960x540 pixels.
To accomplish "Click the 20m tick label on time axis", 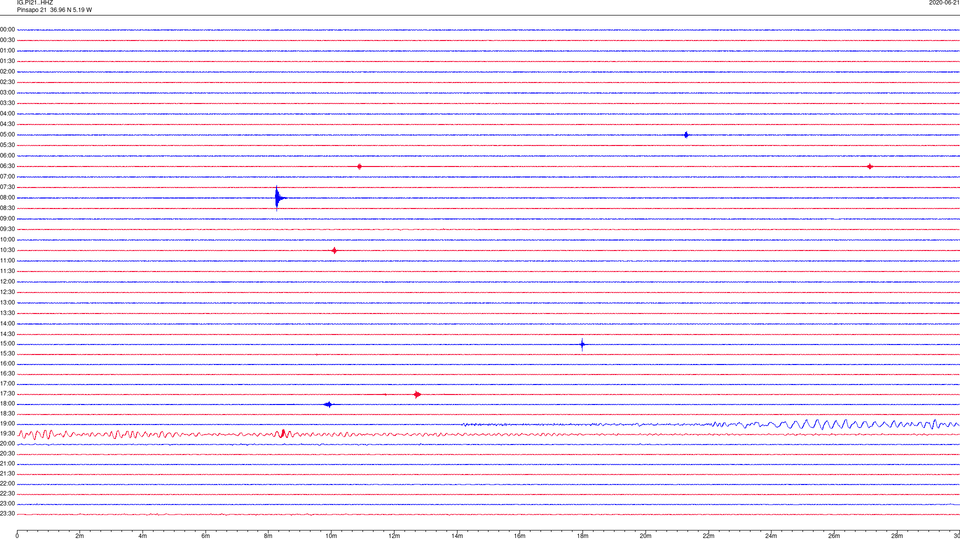I will pyautogui.click(x=645, y=536).
